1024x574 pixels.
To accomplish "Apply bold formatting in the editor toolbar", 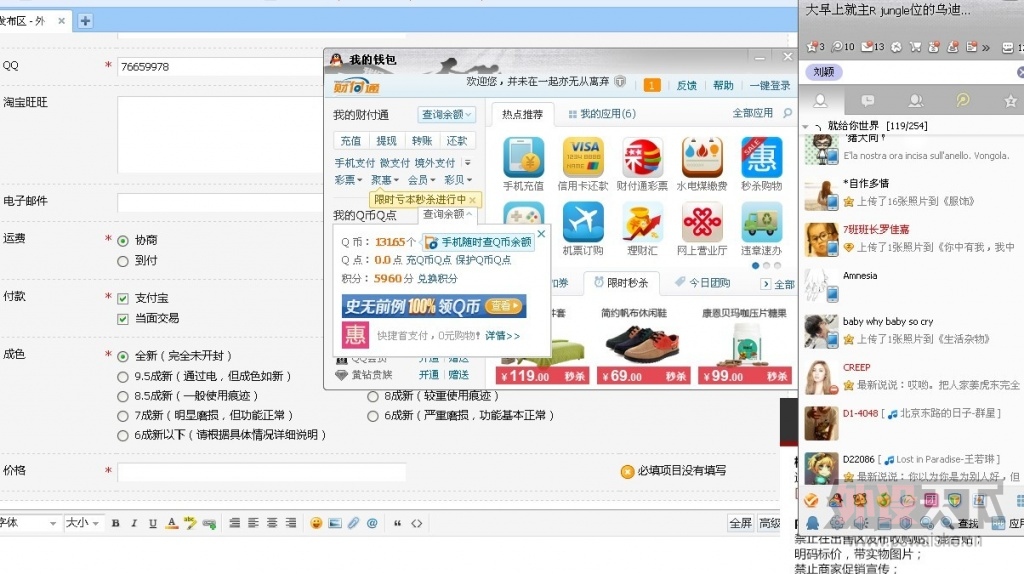I will coord(116,523).
